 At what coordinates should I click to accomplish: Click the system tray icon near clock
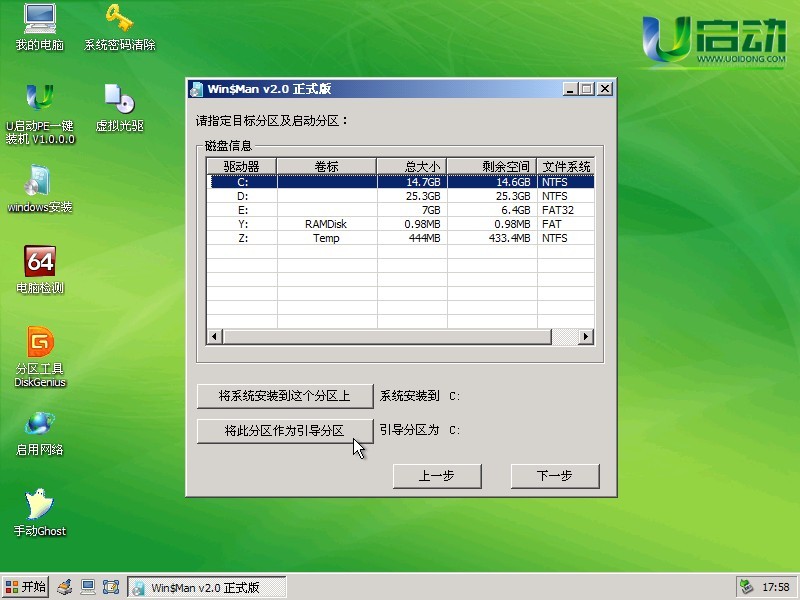click(746, 587)
